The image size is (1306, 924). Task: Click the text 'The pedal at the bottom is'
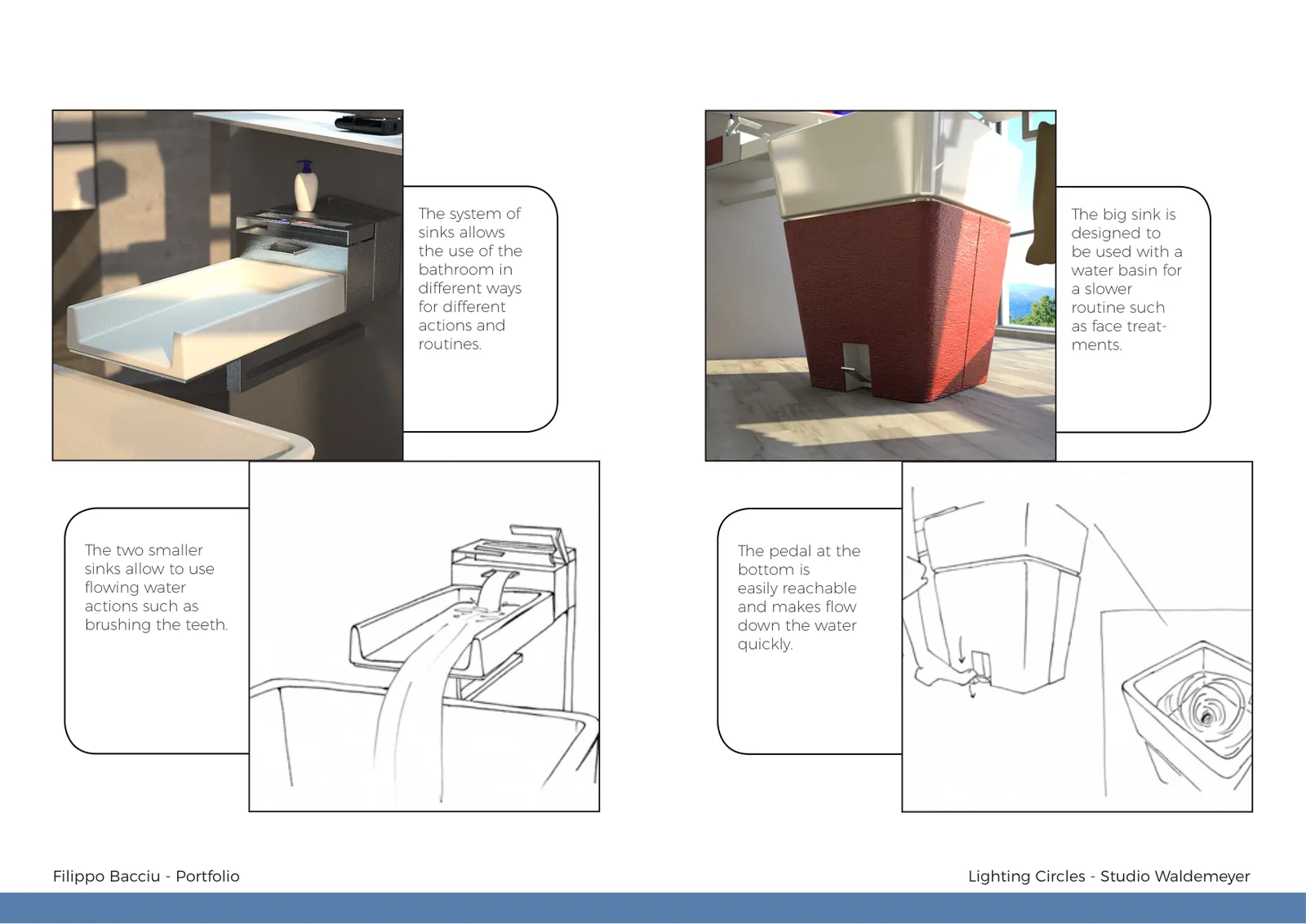click(x=799, y=560)
